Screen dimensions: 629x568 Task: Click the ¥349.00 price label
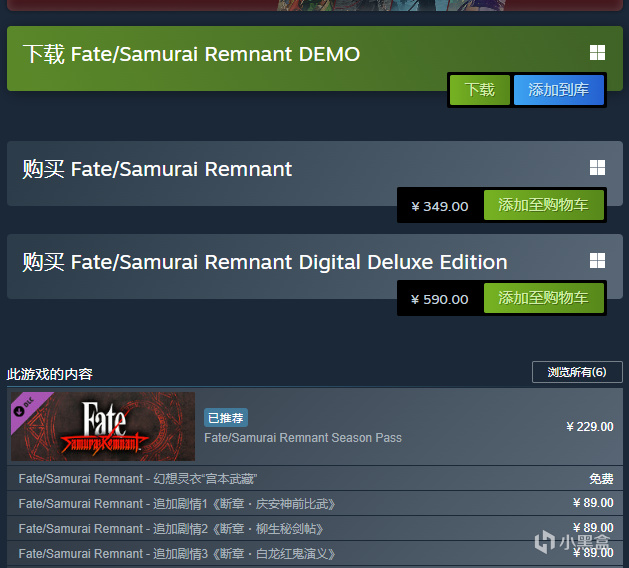[439, 206]
